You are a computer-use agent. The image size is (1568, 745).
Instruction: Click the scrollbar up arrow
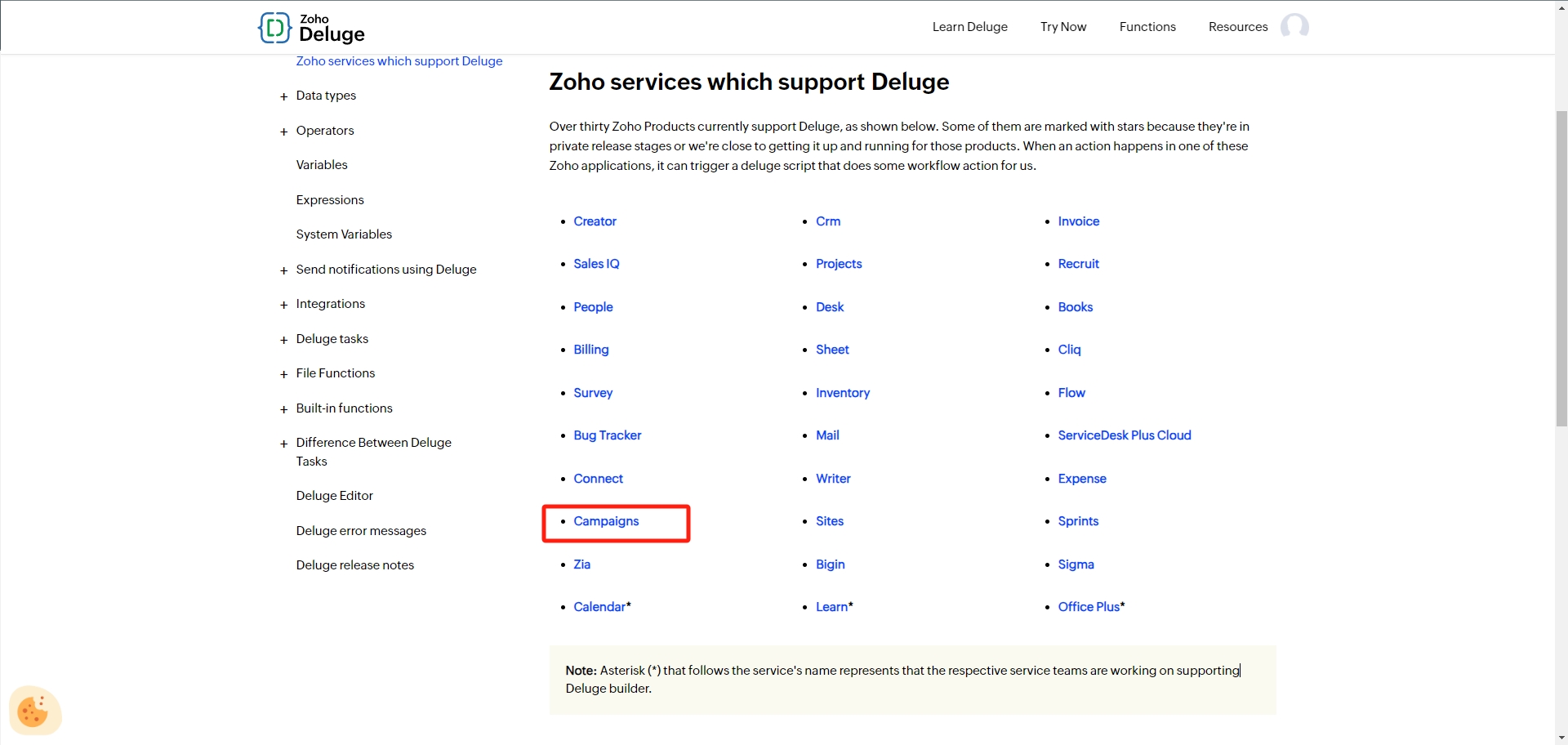point(1561,7)
